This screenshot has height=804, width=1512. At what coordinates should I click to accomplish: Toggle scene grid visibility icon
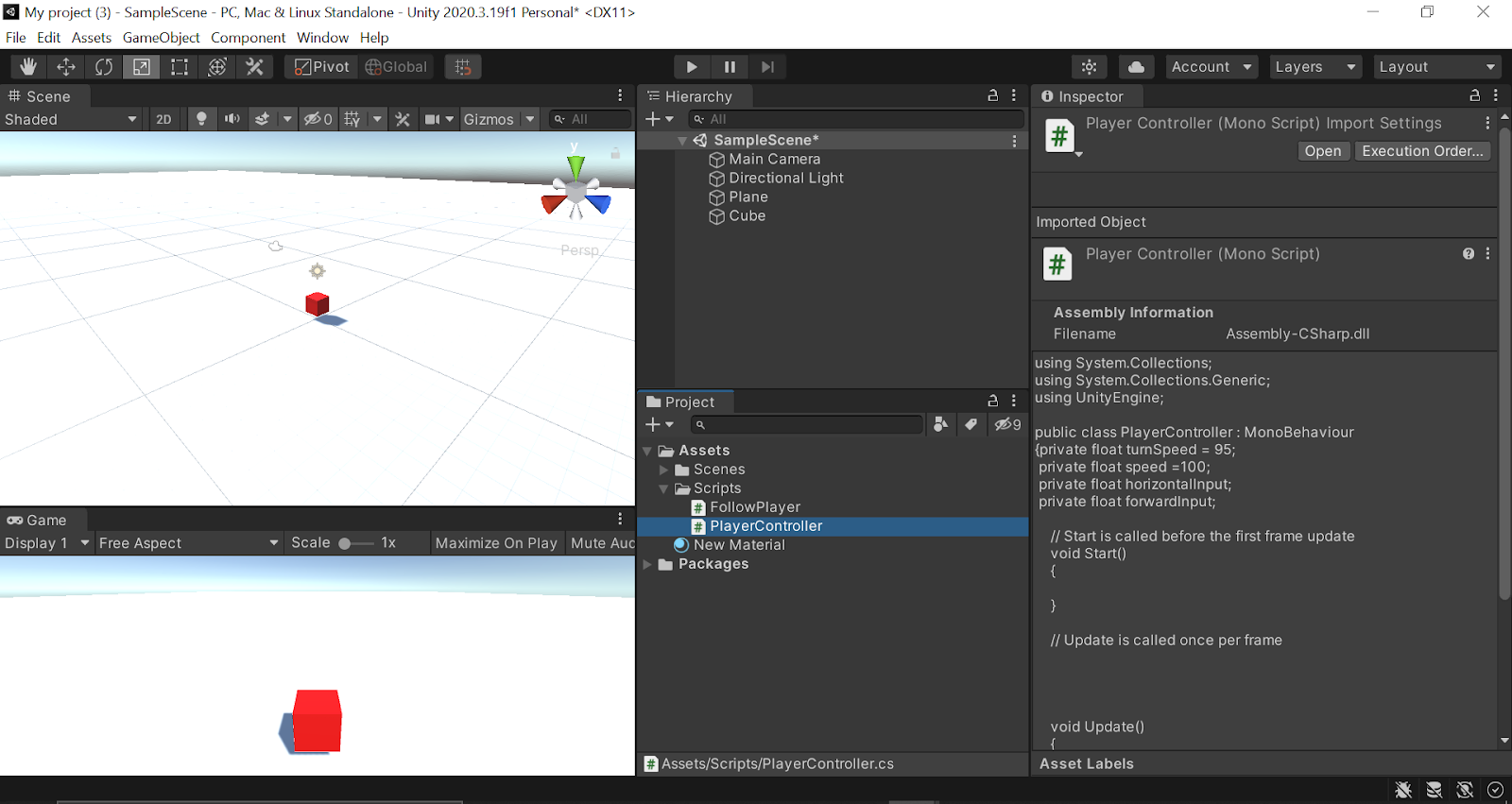click(x=352, y=119)
